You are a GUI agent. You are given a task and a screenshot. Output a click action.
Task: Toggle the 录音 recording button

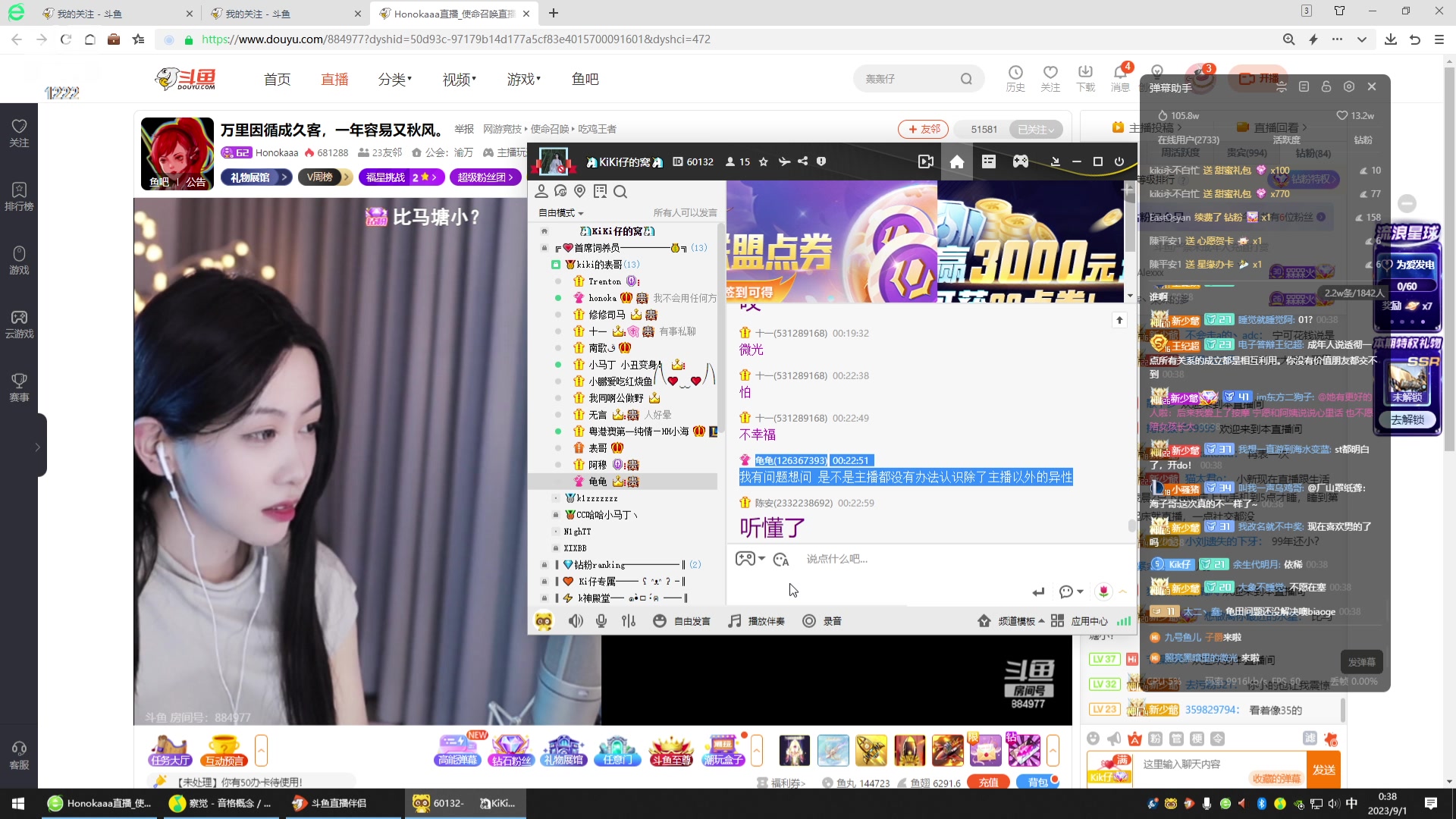click(x=822, y=621)
